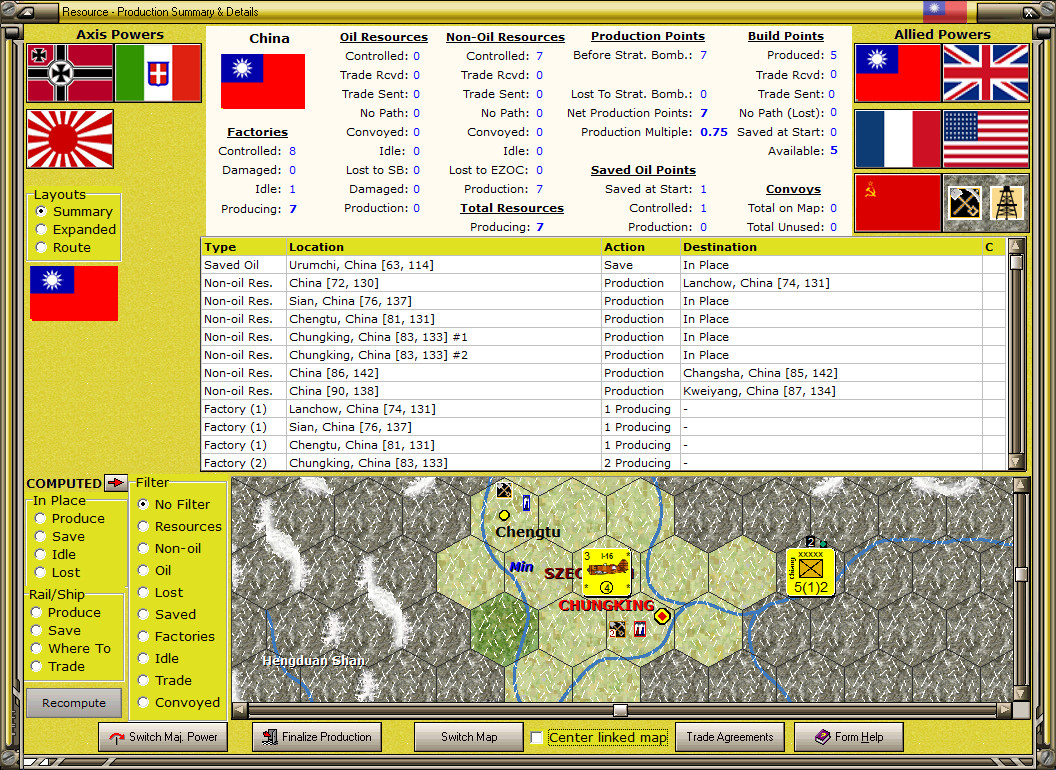Select the Chinese army counter on the map's right
Screen dimensions: 1056x770
[810, 572]
